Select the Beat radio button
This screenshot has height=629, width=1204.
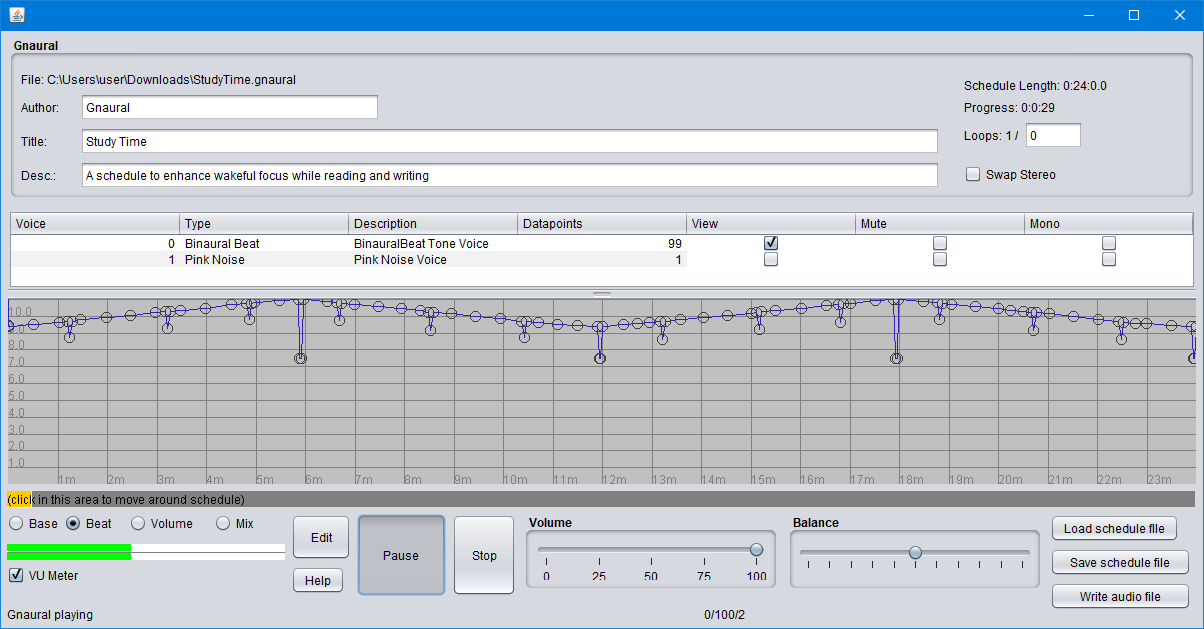click(x=73, y=523)
